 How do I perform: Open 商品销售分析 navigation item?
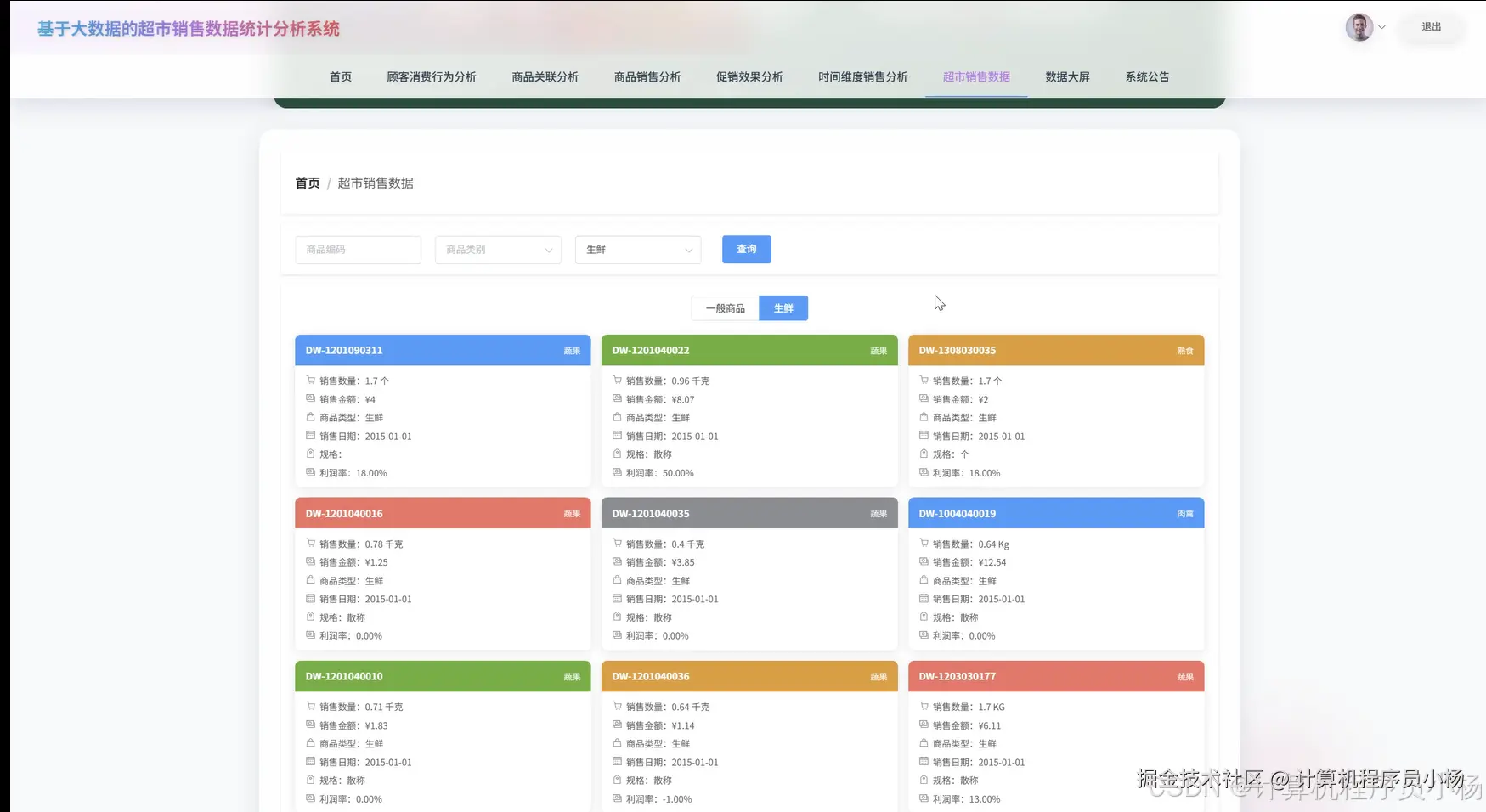click(x=647, y=77)
